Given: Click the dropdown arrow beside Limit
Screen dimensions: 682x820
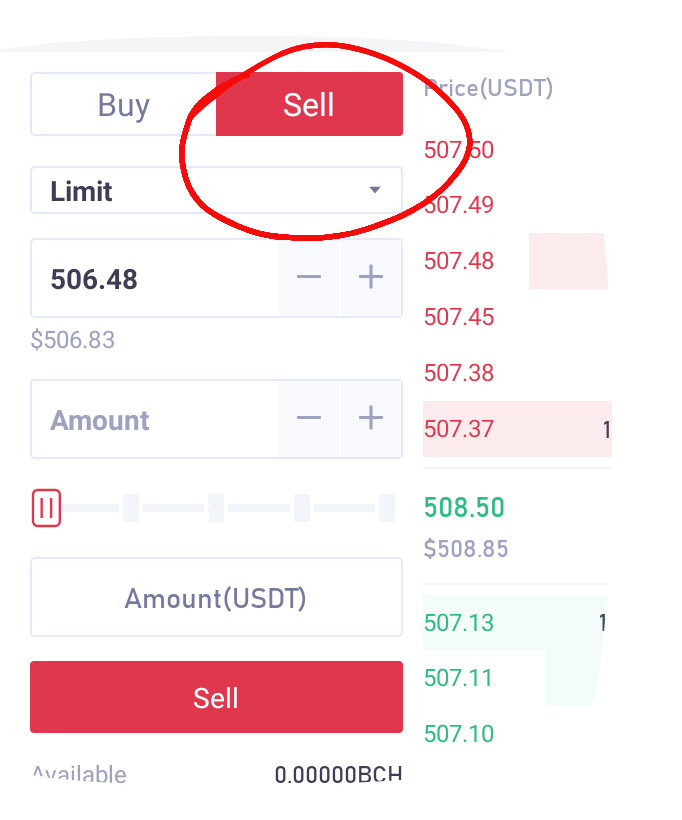Looking at the screenshot, I should click(x=374, y=190).
